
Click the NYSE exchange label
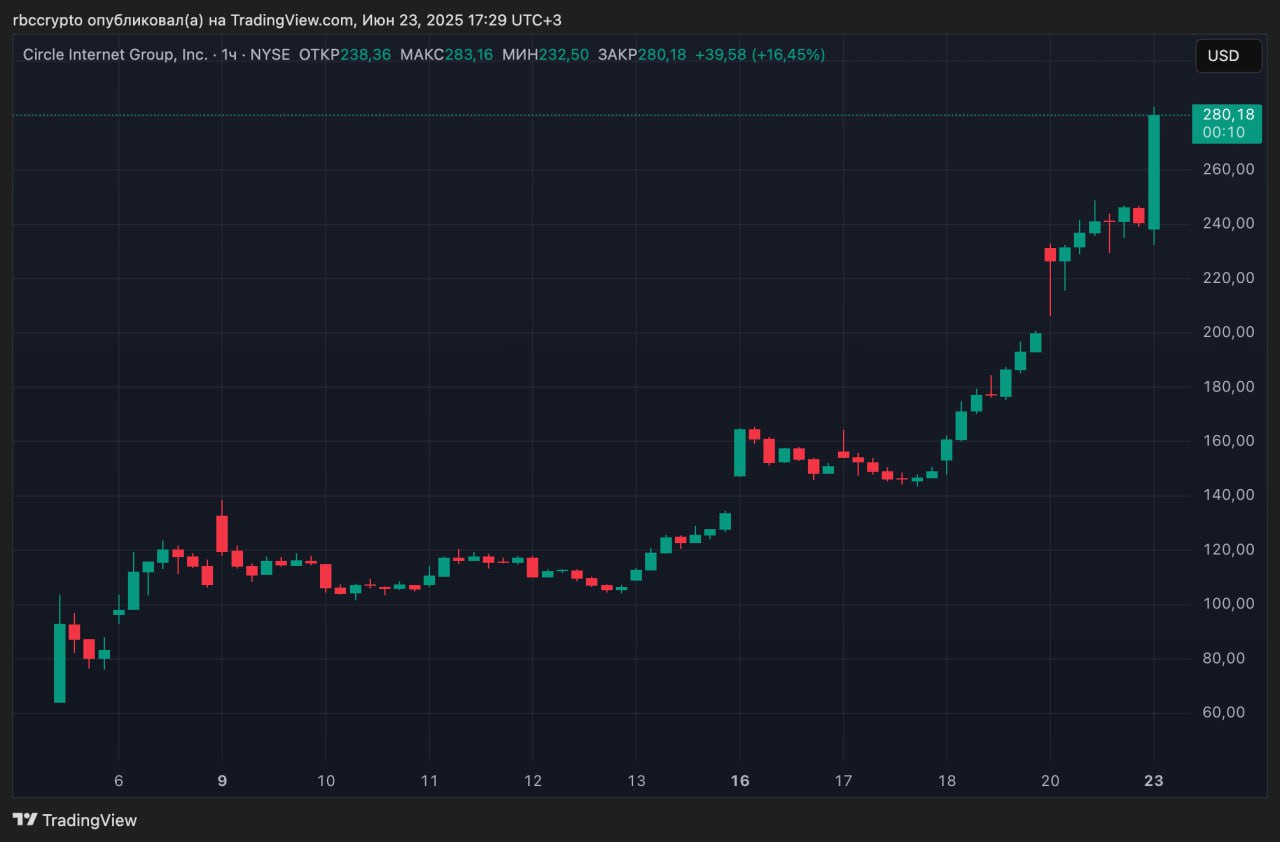270,55
